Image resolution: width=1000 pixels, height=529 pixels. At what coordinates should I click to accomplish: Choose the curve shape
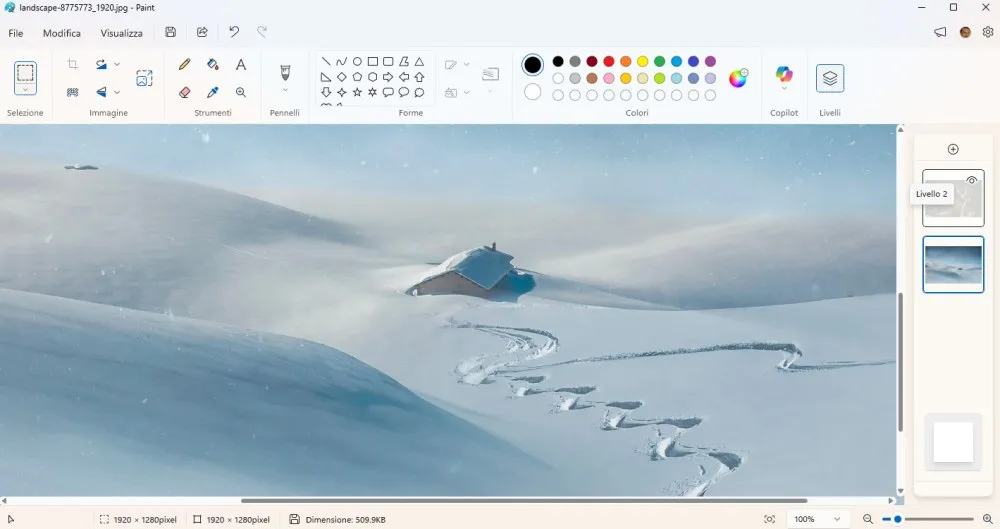point(341,61)
